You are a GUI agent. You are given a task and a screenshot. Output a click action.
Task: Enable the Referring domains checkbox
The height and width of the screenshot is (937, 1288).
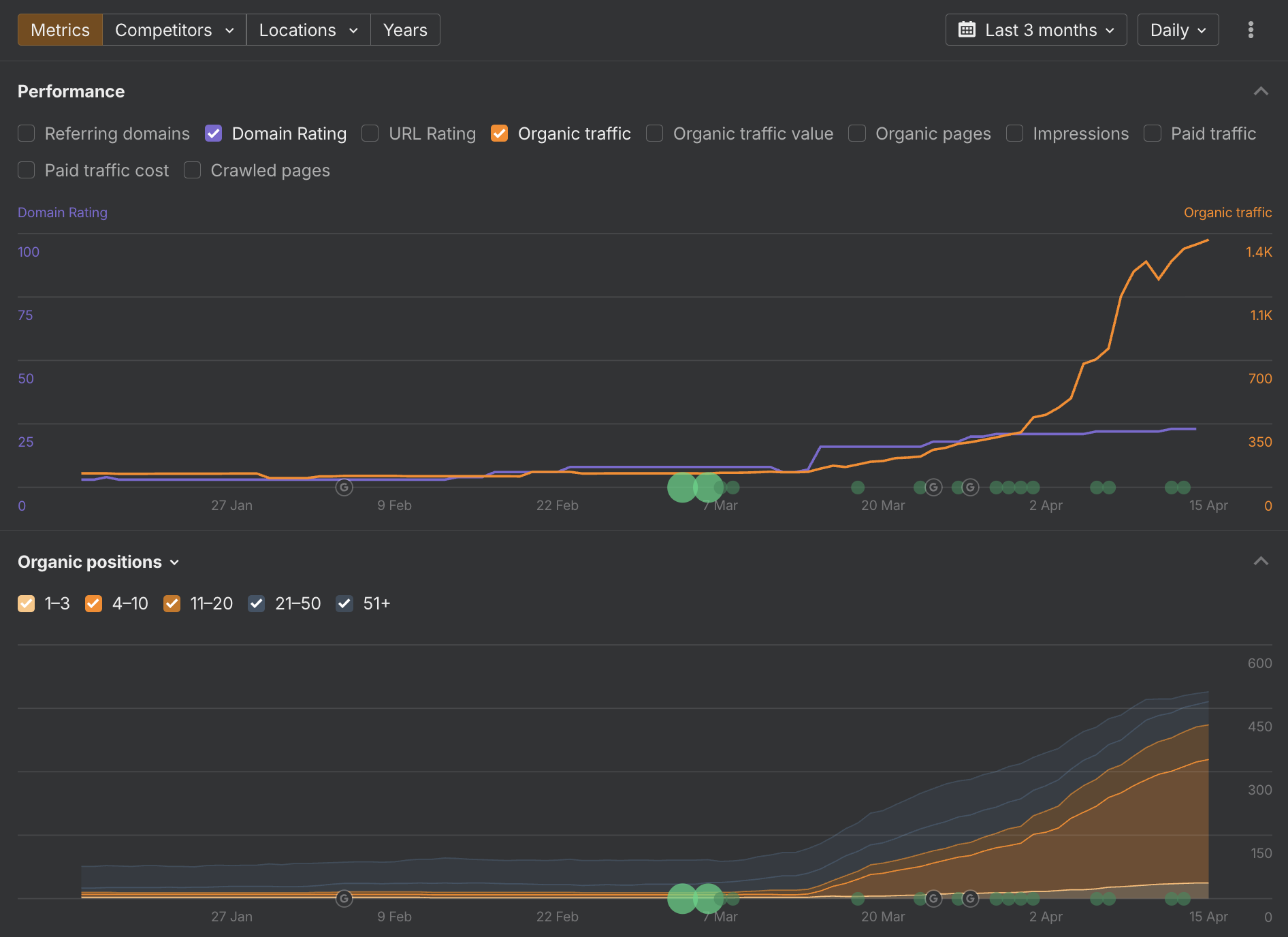(27, 133)
